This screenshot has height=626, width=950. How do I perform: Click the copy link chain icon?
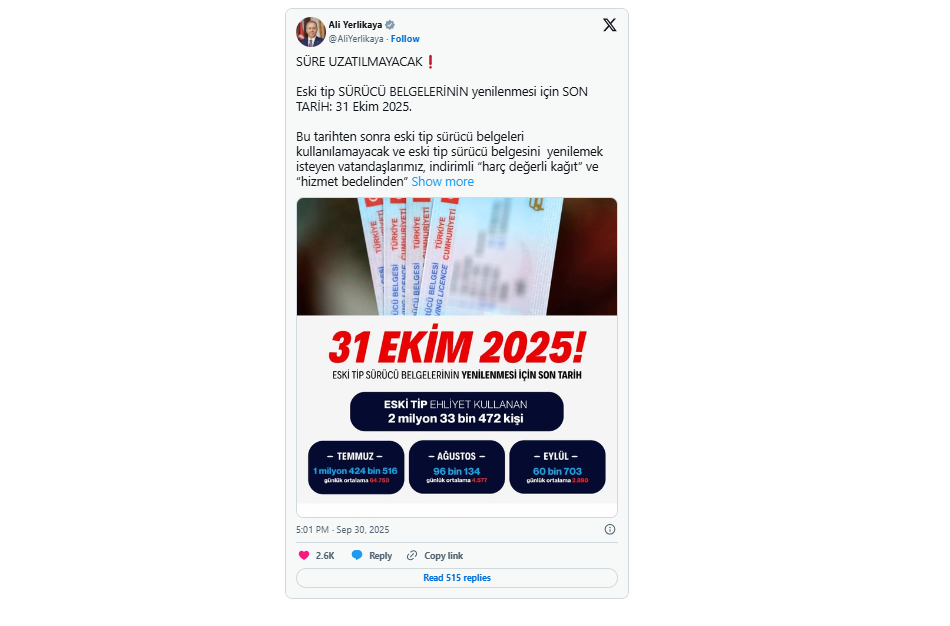coord(412,555)
